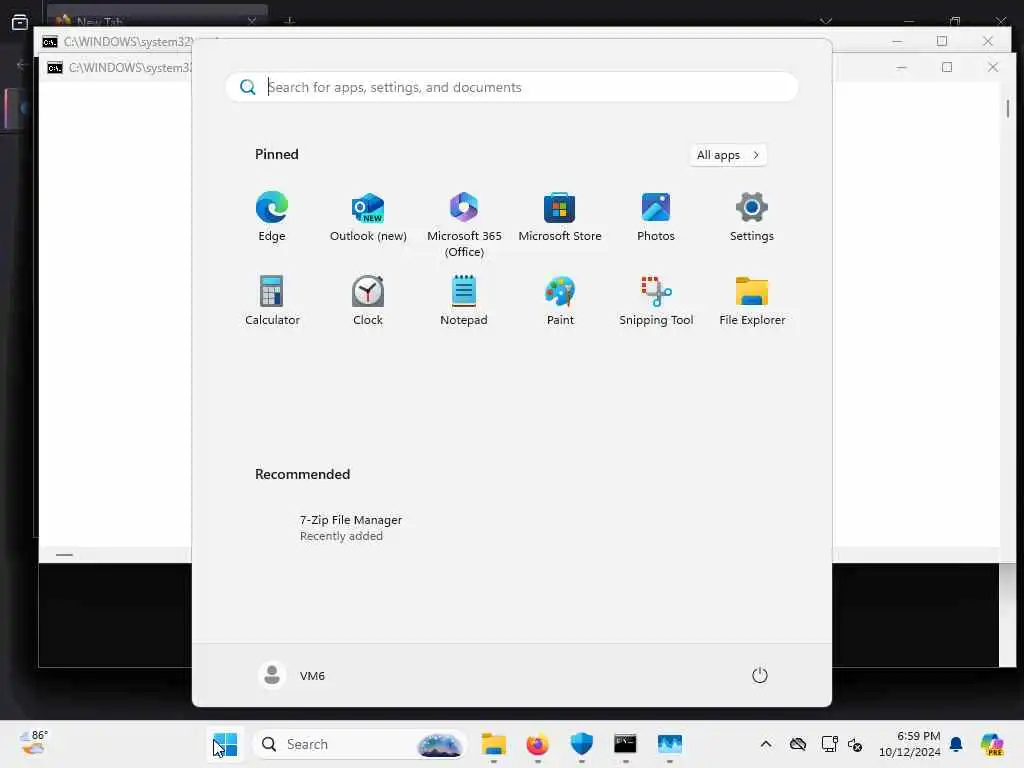Open File Explorer from the taskbar
The height and width of the screenshot is (768, 1024).
[x=494, y=744]
